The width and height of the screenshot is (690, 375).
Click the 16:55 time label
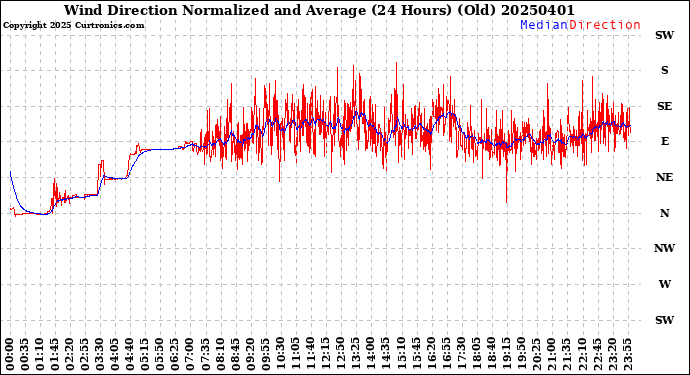coord(446,354)
